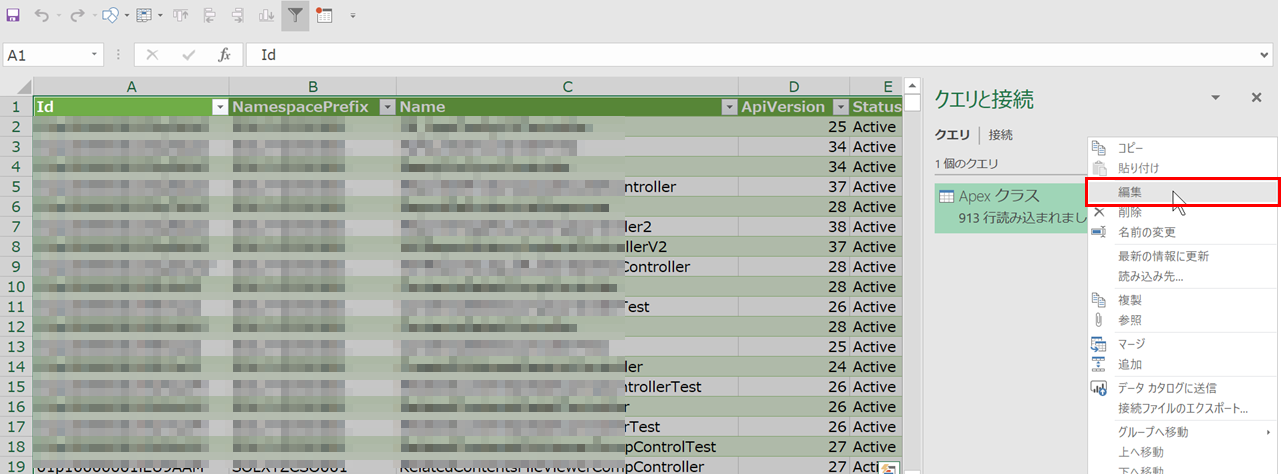Screen dimensions: 1281x474
Task: Cancel formula entry with the X icon
Action: coord(152,55)
